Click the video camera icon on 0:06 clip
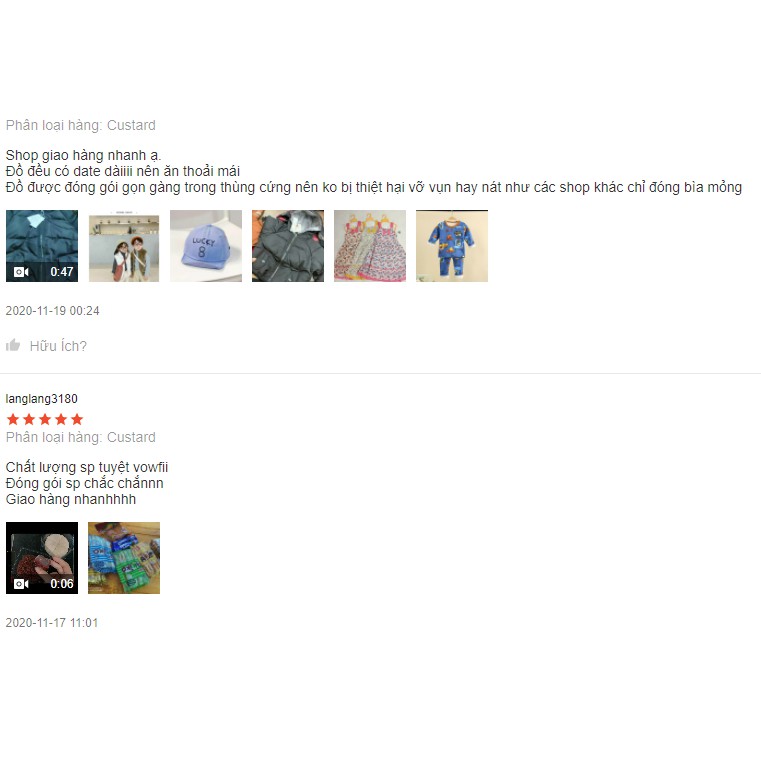761x761 pixels. coord(21,584)
